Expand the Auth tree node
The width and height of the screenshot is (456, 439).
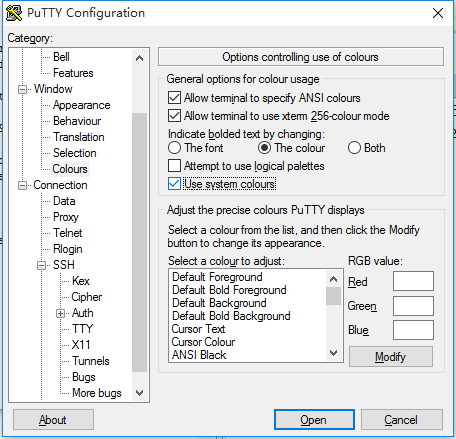click(60, 313)
